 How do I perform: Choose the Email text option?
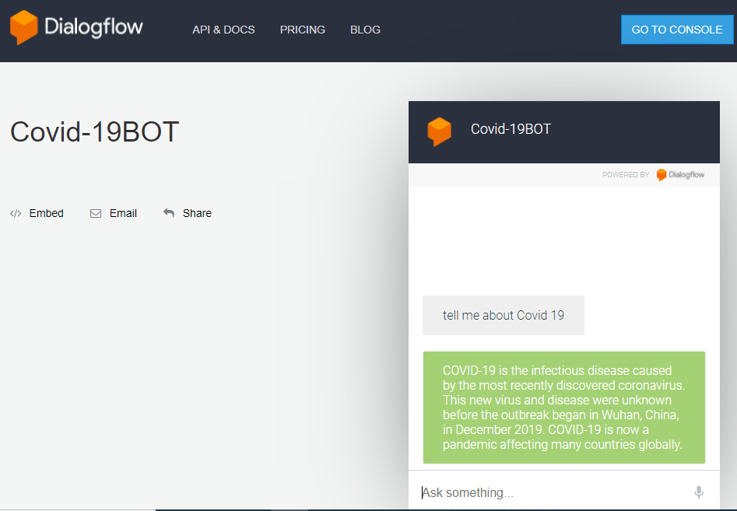click(x=123, y=213)
